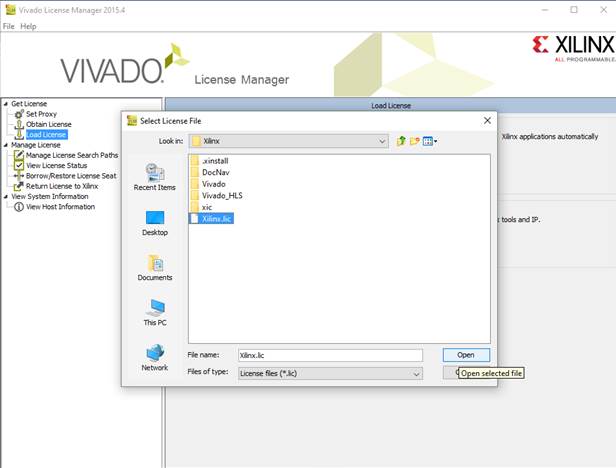Click the Borrow/Restore License Seat arrows icon

[x=19, y=176]
